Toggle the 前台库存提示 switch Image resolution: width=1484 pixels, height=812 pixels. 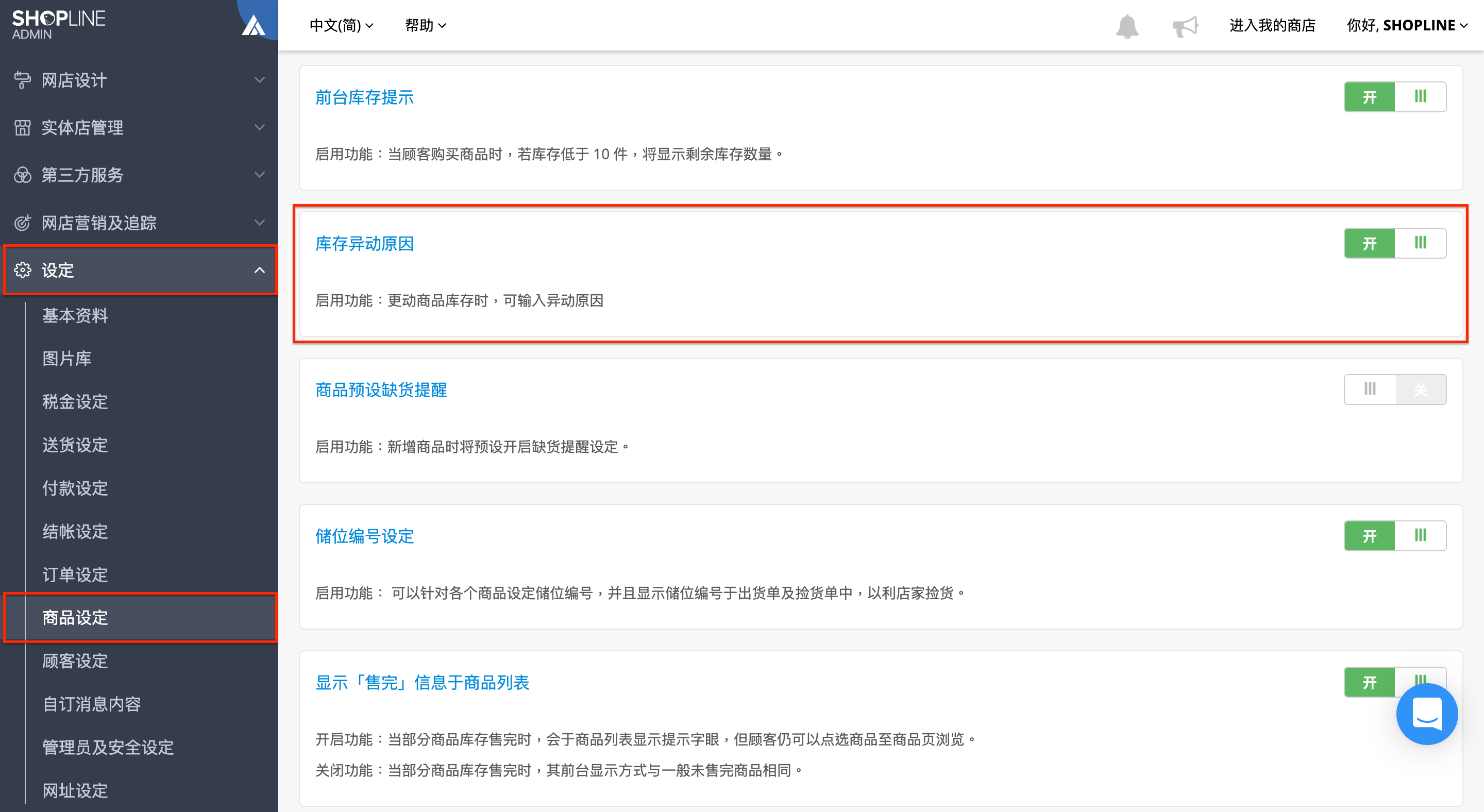1395,97
